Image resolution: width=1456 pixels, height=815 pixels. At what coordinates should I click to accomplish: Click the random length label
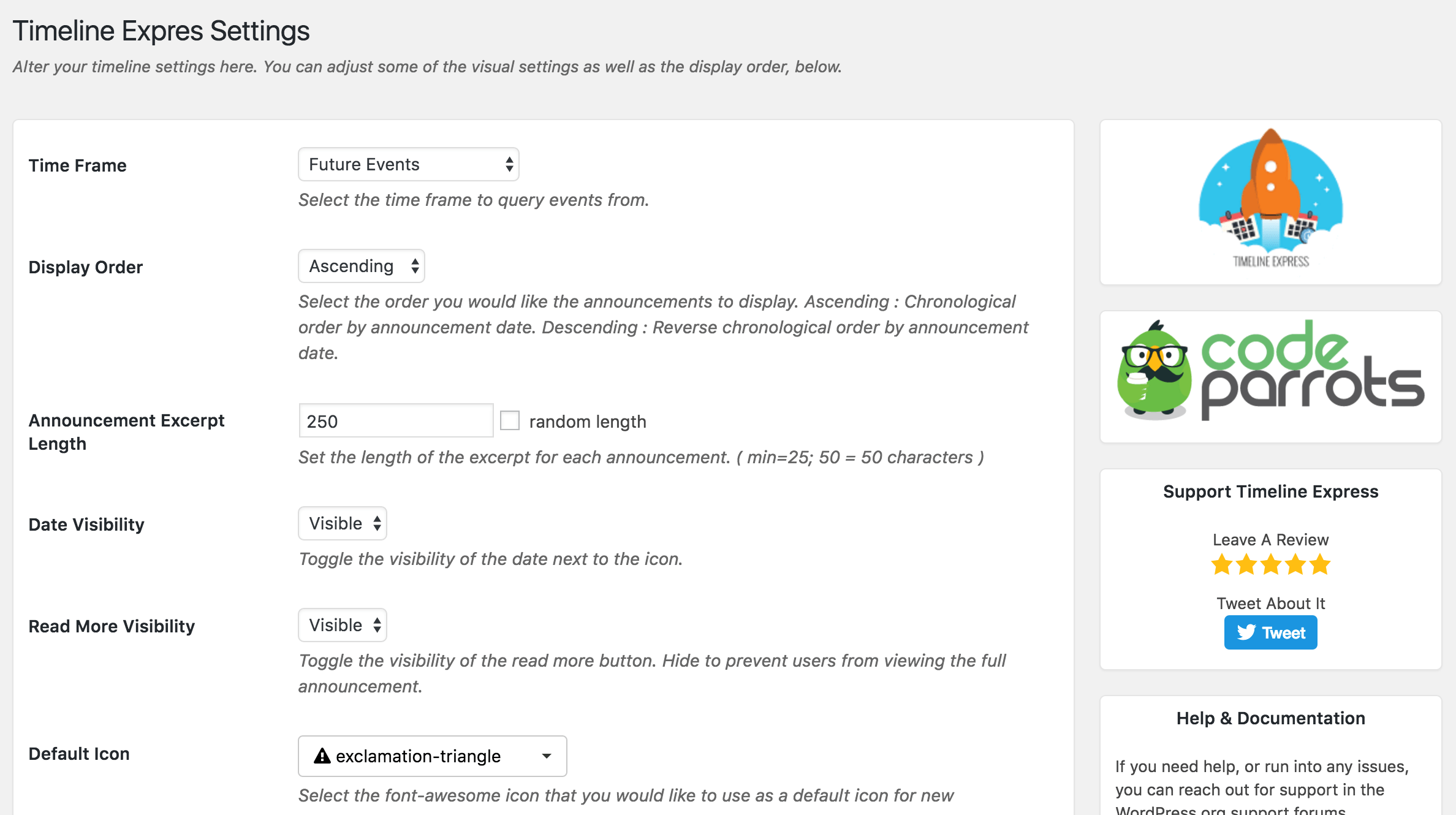(587, 422)
